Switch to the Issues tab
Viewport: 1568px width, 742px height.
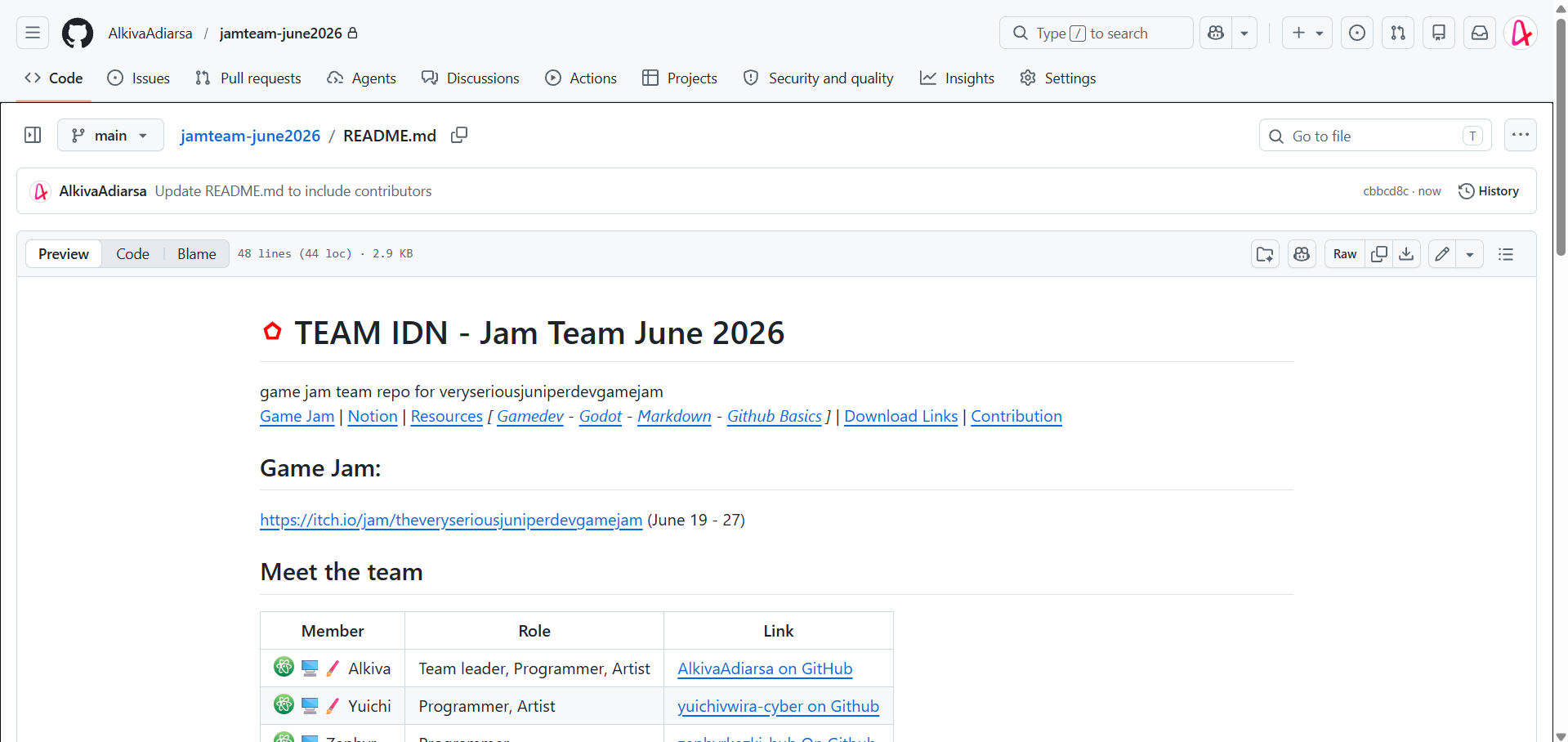click(139, 78)
